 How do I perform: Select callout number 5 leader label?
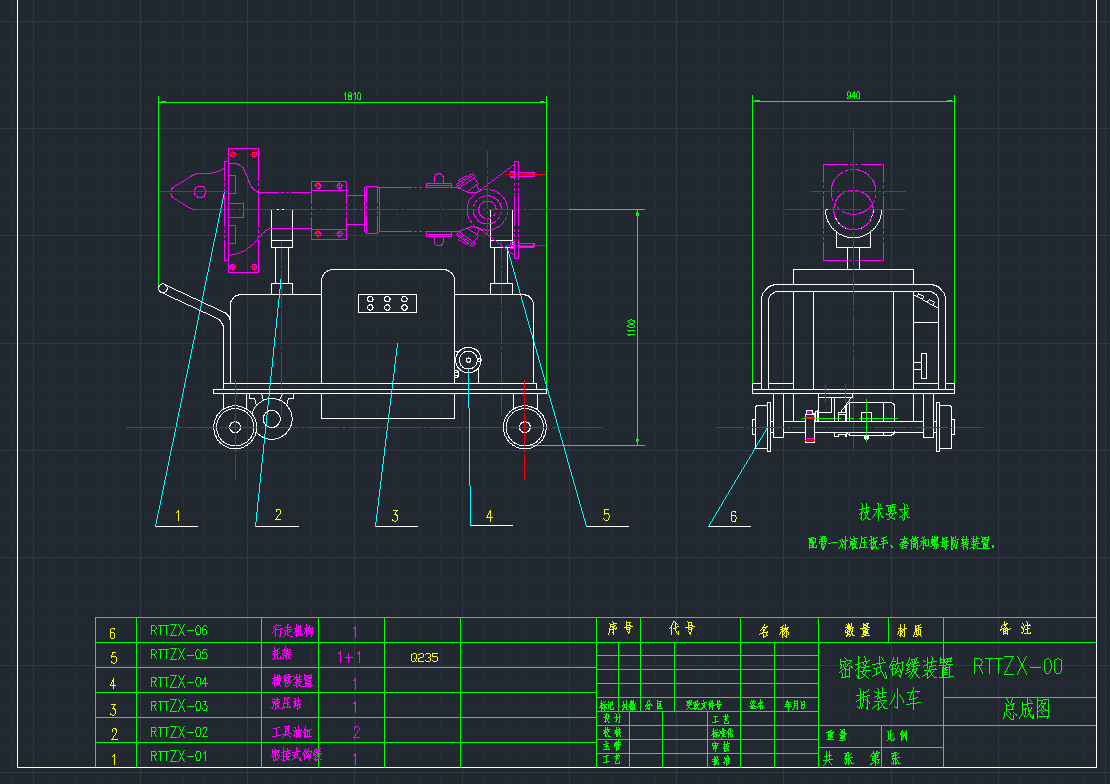click(x=606, y=515)
